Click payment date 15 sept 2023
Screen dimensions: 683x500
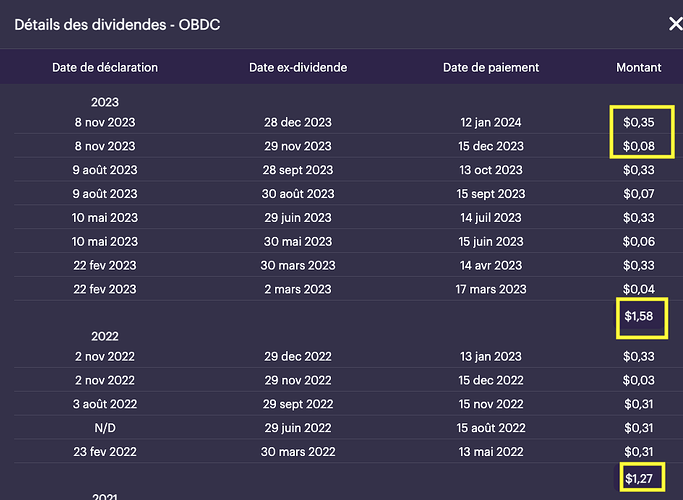(491, 194)
